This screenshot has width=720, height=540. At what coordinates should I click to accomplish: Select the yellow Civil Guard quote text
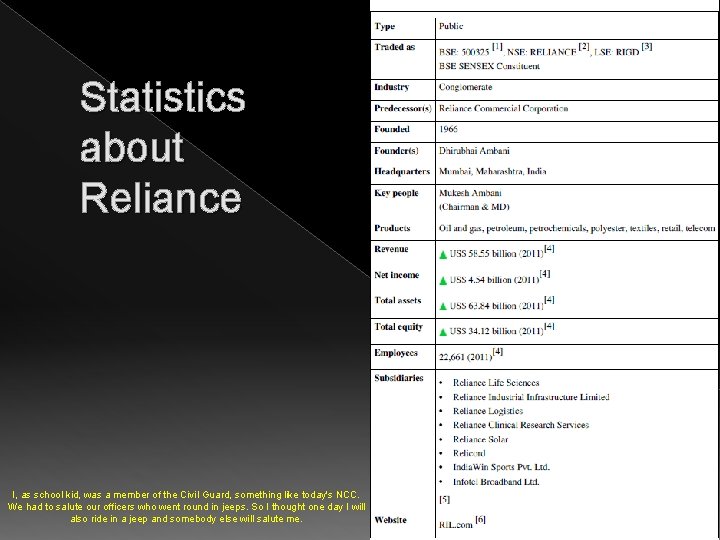pyautogui.click(x=186, y=507)
